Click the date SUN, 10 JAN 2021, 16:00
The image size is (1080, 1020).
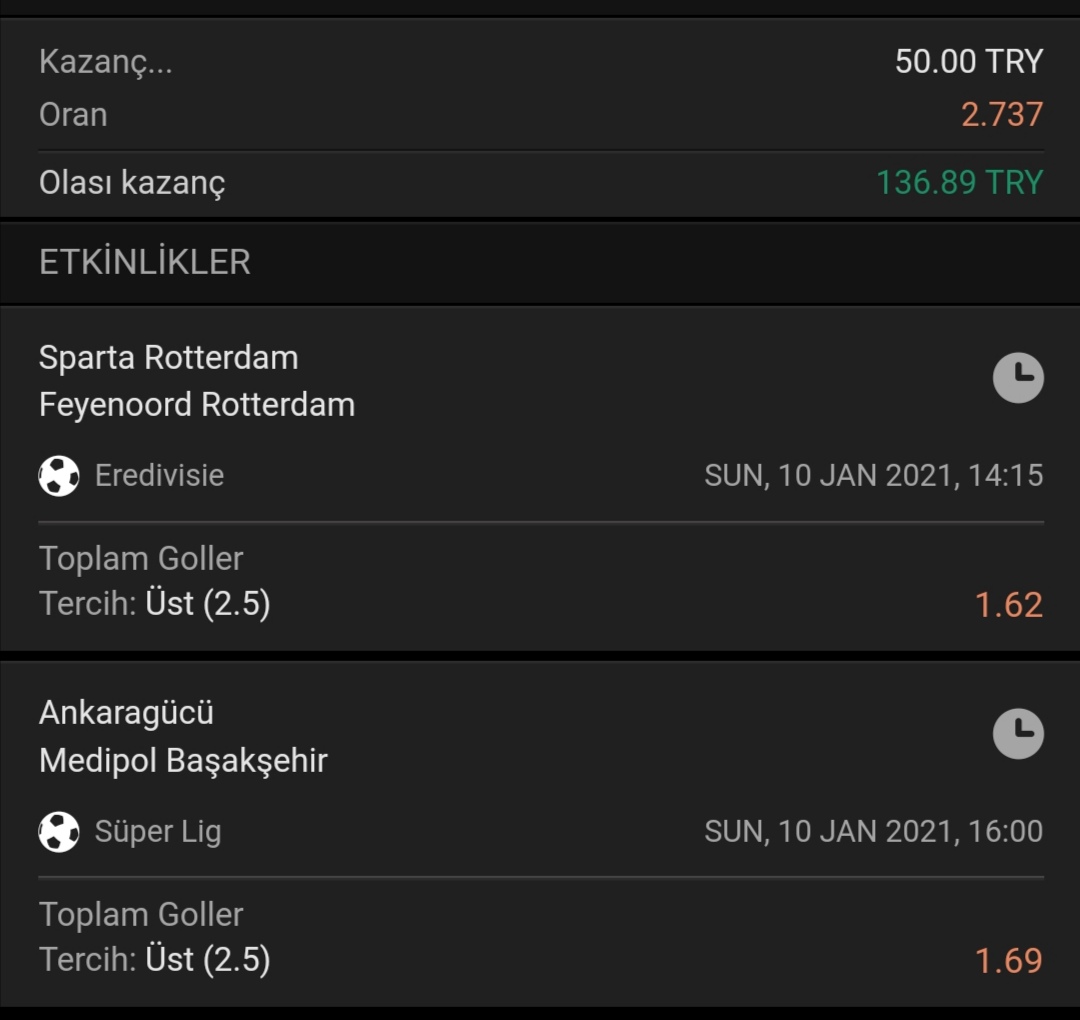tap(874, 832)
